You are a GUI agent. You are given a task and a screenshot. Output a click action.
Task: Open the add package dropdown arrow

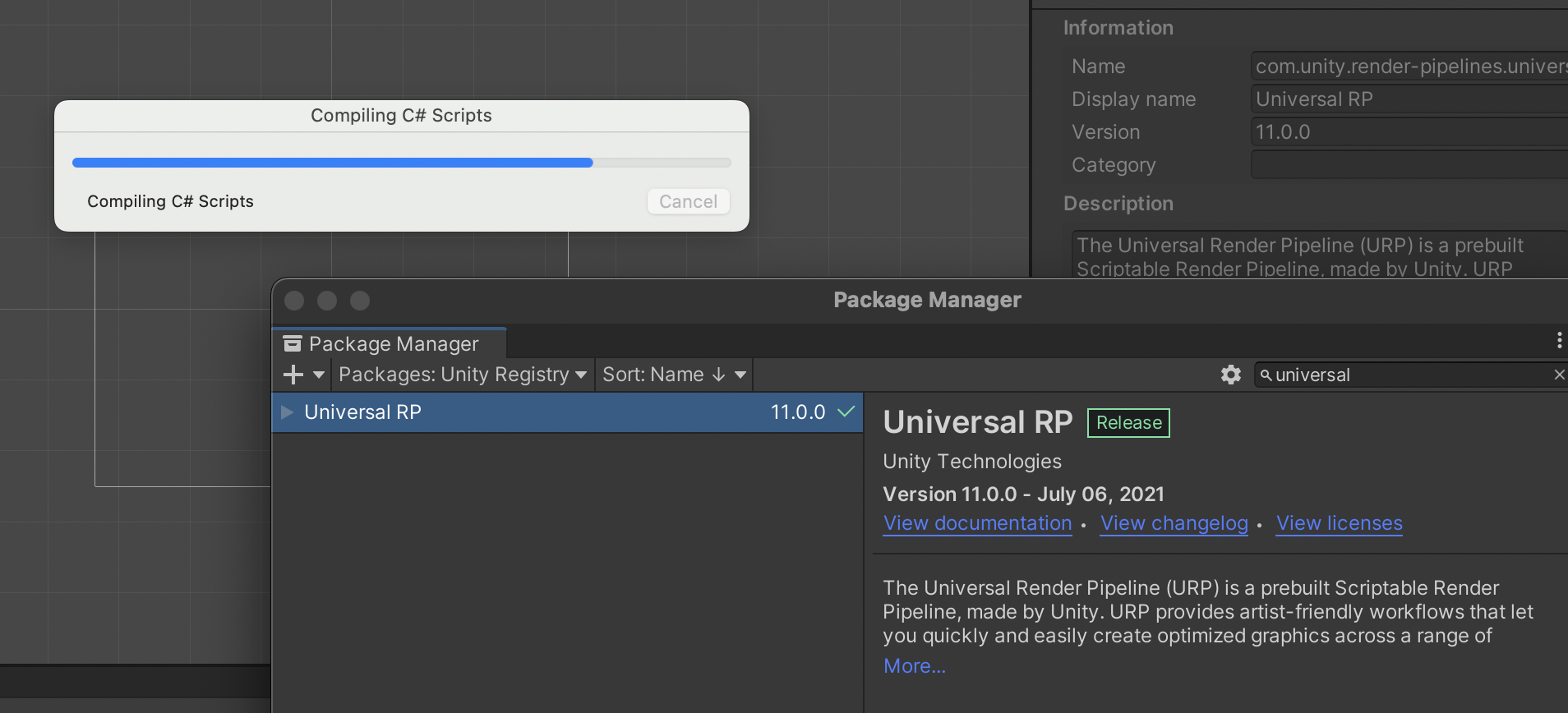319,375
